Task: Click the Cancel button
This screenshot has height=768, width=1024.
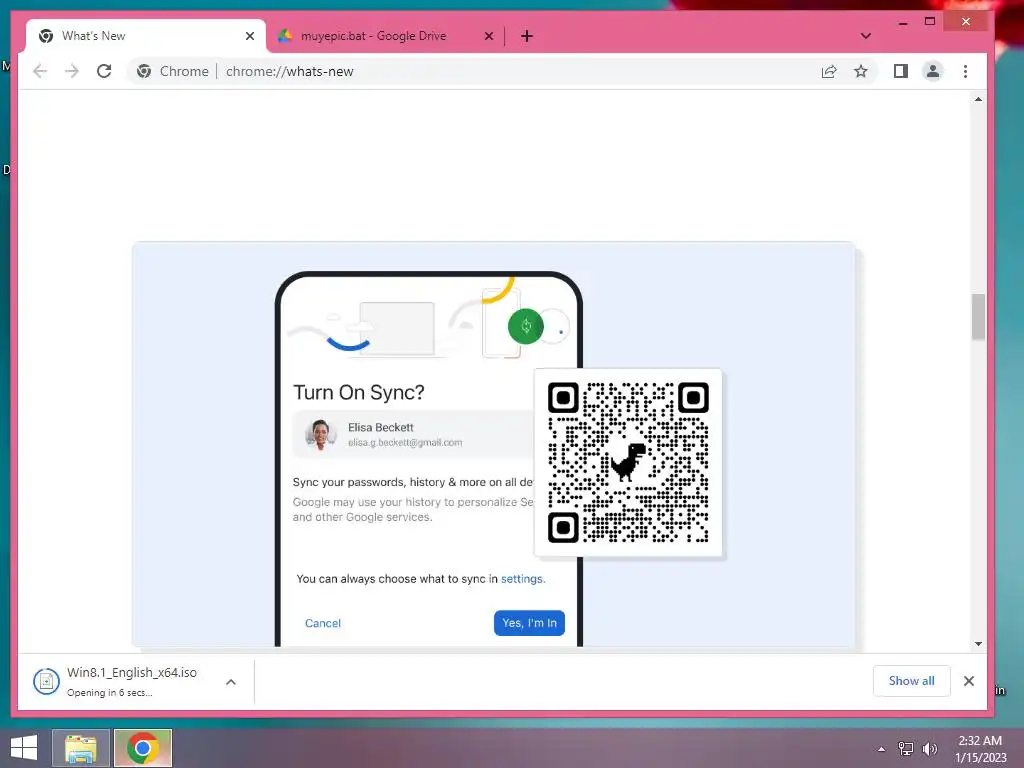Action: pyautogui.click(x=323, y=623)
